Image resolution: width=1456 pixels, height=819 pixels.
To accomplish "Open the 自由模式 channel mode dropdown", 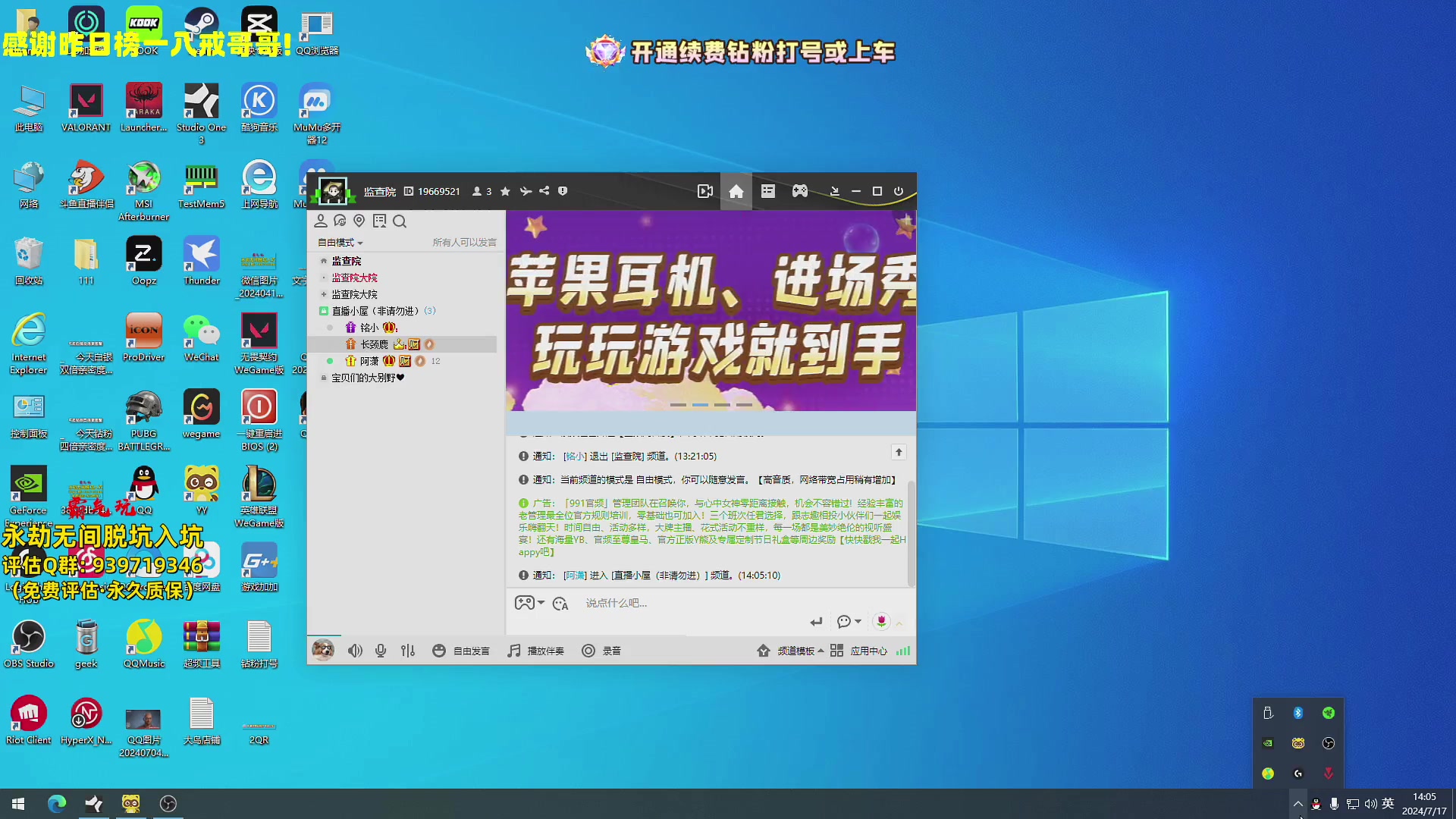I will tap(338, 242).
